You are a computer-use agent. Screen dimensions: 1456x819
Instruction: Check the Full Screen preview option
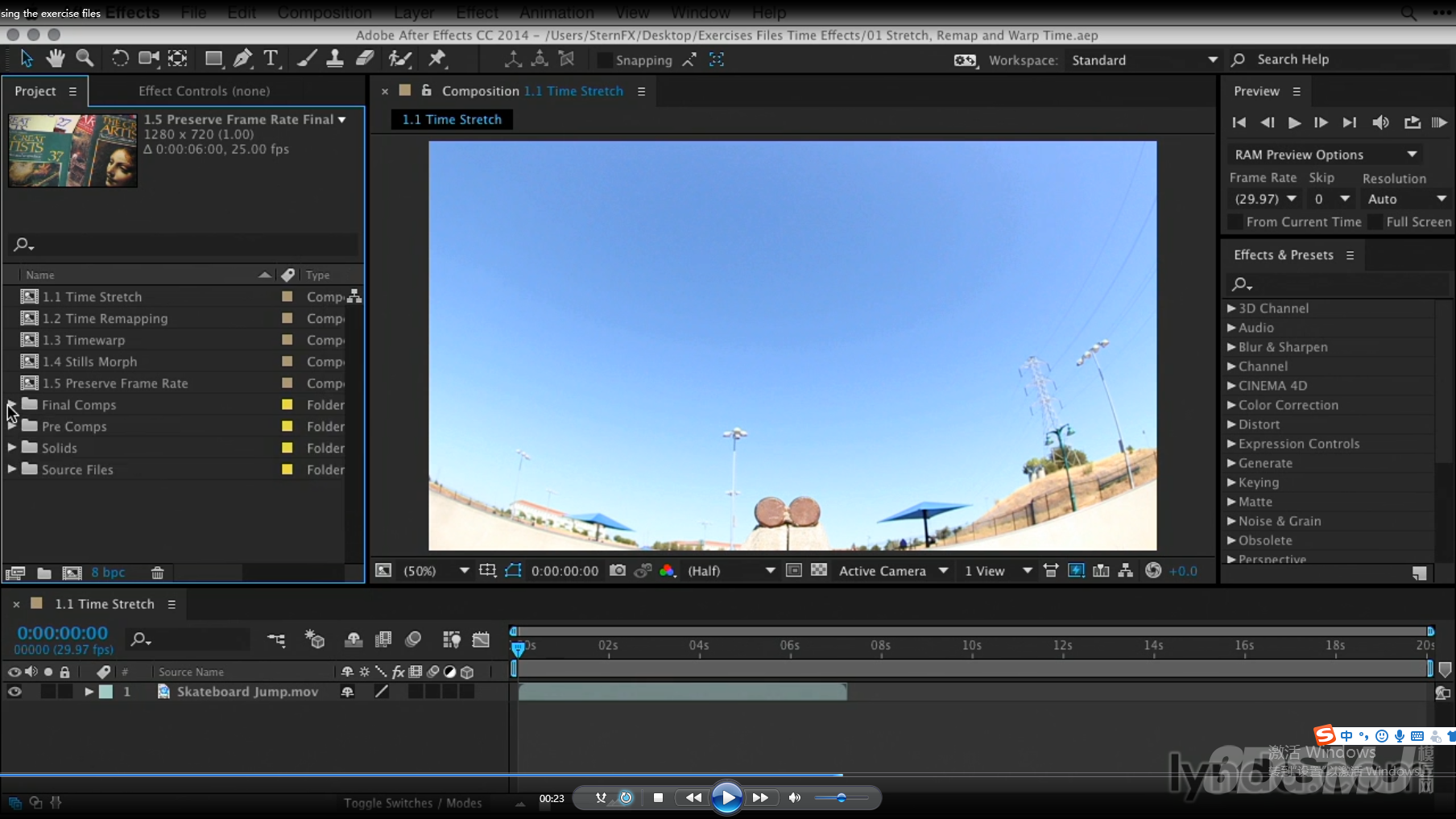point(1375,221)
